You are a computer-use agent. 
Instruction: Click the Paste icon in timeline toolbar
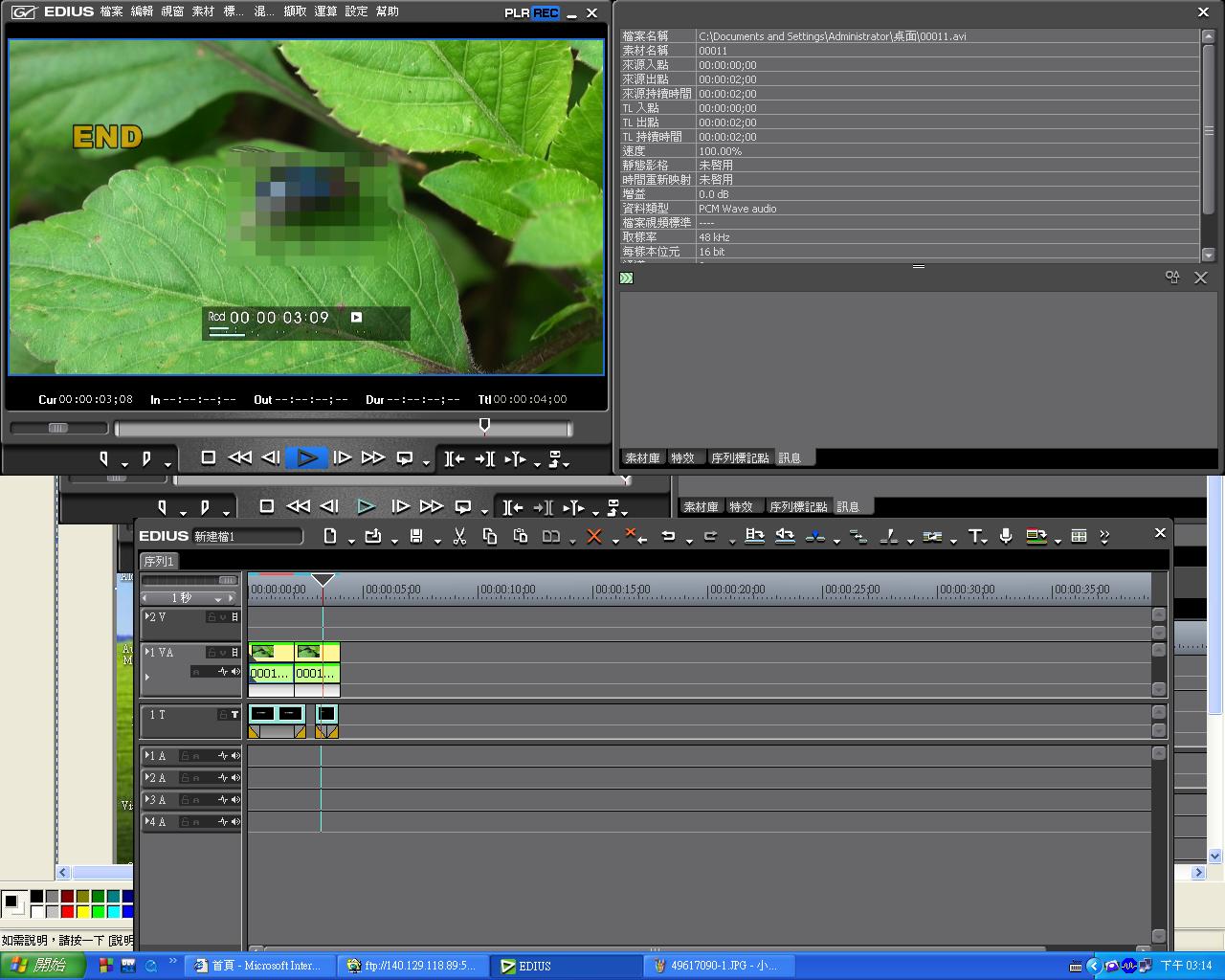pos(521,536)
